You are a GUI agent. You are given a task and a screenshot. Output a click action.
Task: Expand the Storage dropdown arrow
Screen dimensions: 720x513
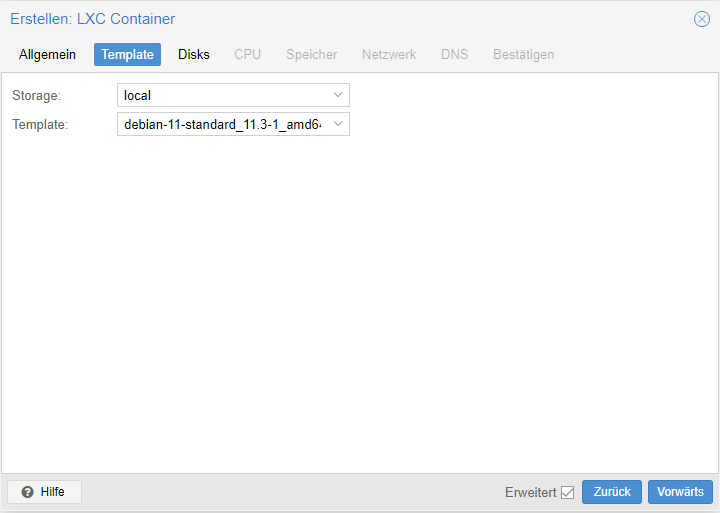pyautogui.click(x=338, y=95)
